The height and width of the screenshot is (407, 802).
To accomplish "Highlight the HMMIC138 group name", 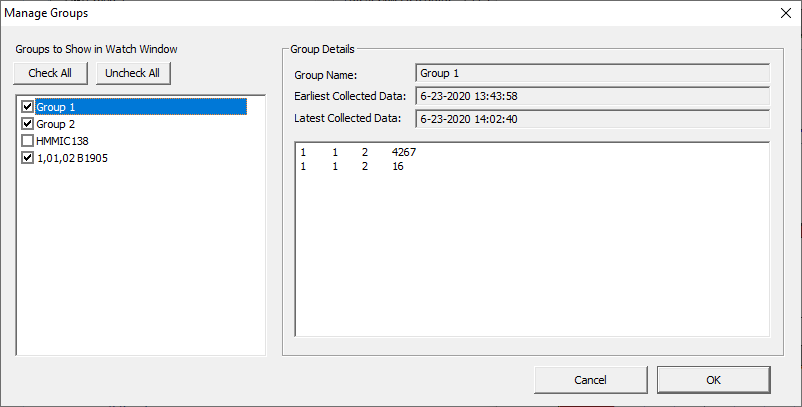I will 62,141.
